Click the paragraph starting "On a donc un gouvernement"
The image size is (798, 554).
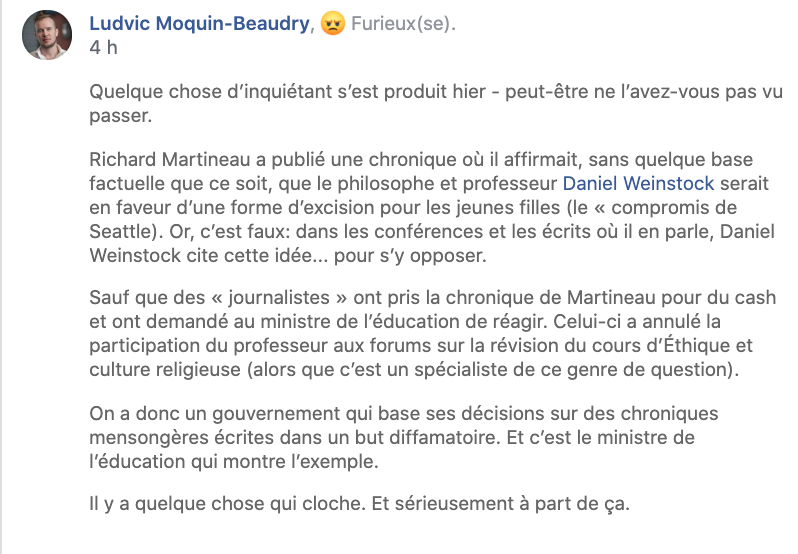point(404,438)
